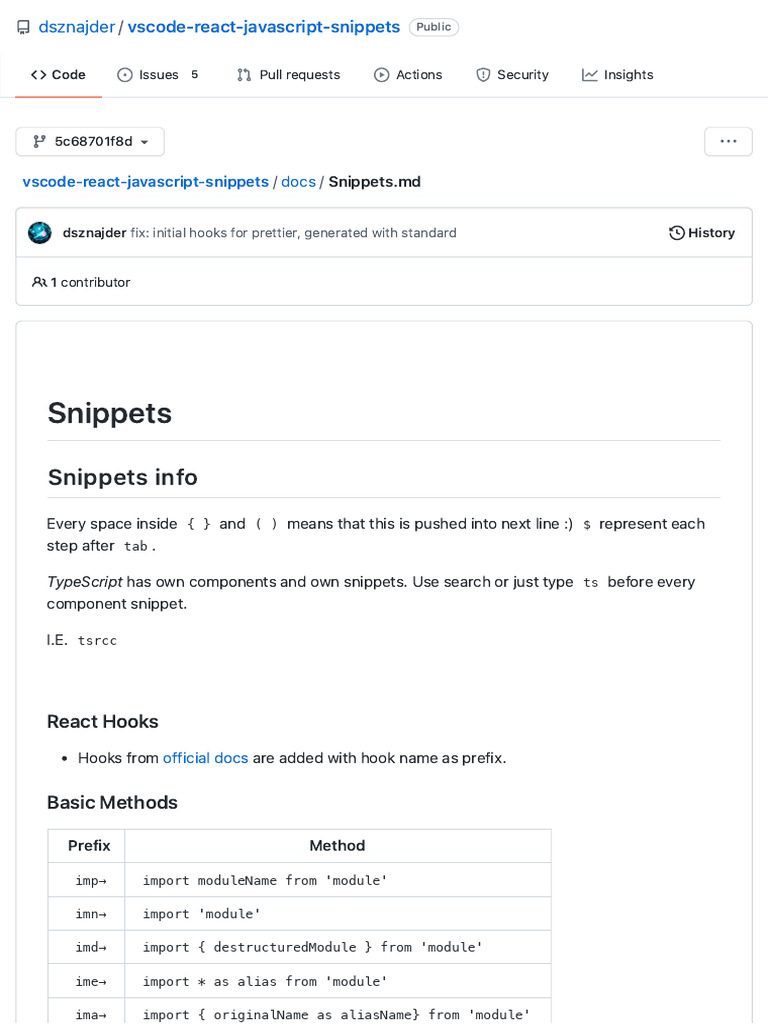Screen dimensions: 768x1024
Task: Navigate to the docs folder breadcrumb
Action: 298,182
